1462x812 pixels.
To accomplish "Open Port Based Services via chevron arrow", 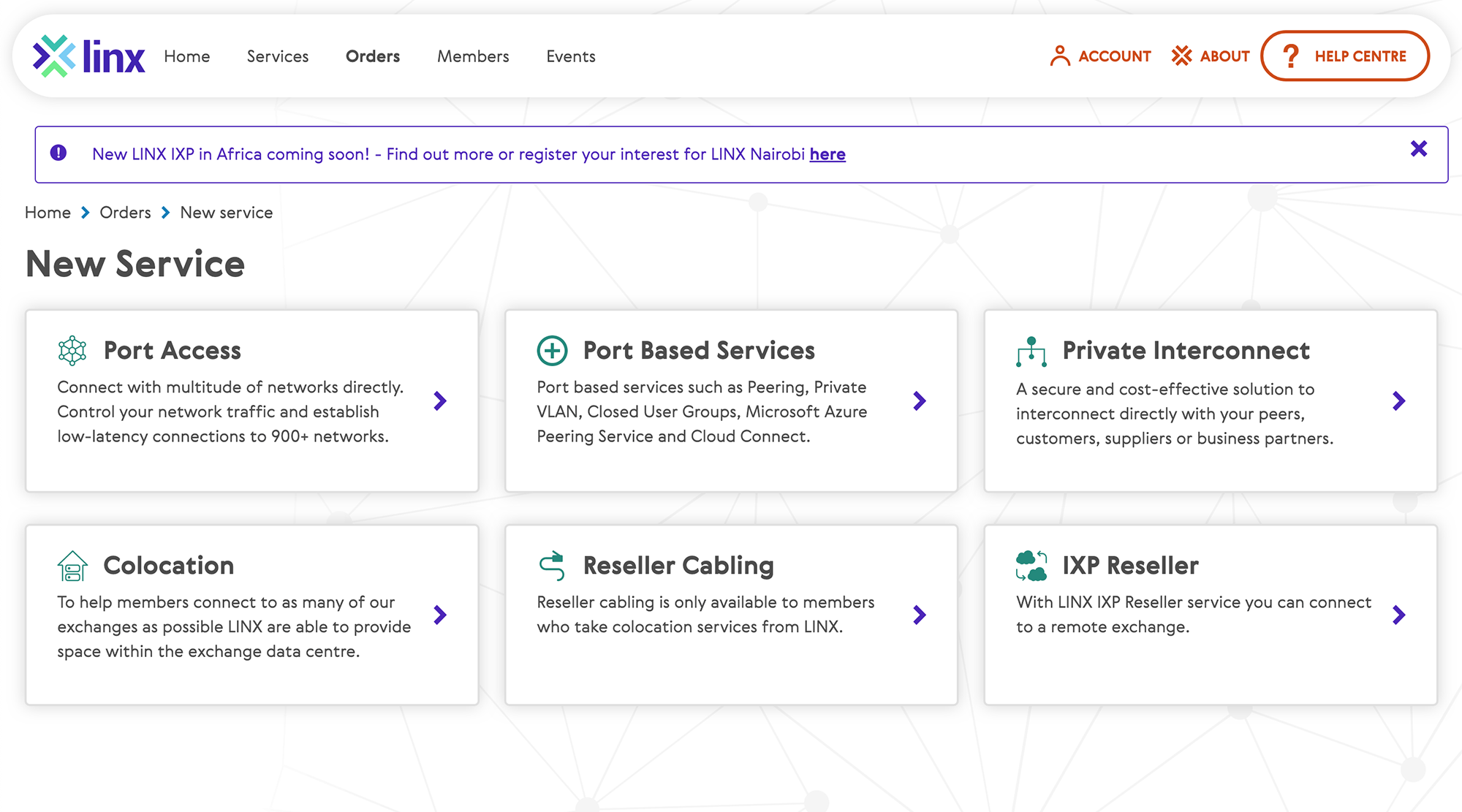I will coord(920,401).
